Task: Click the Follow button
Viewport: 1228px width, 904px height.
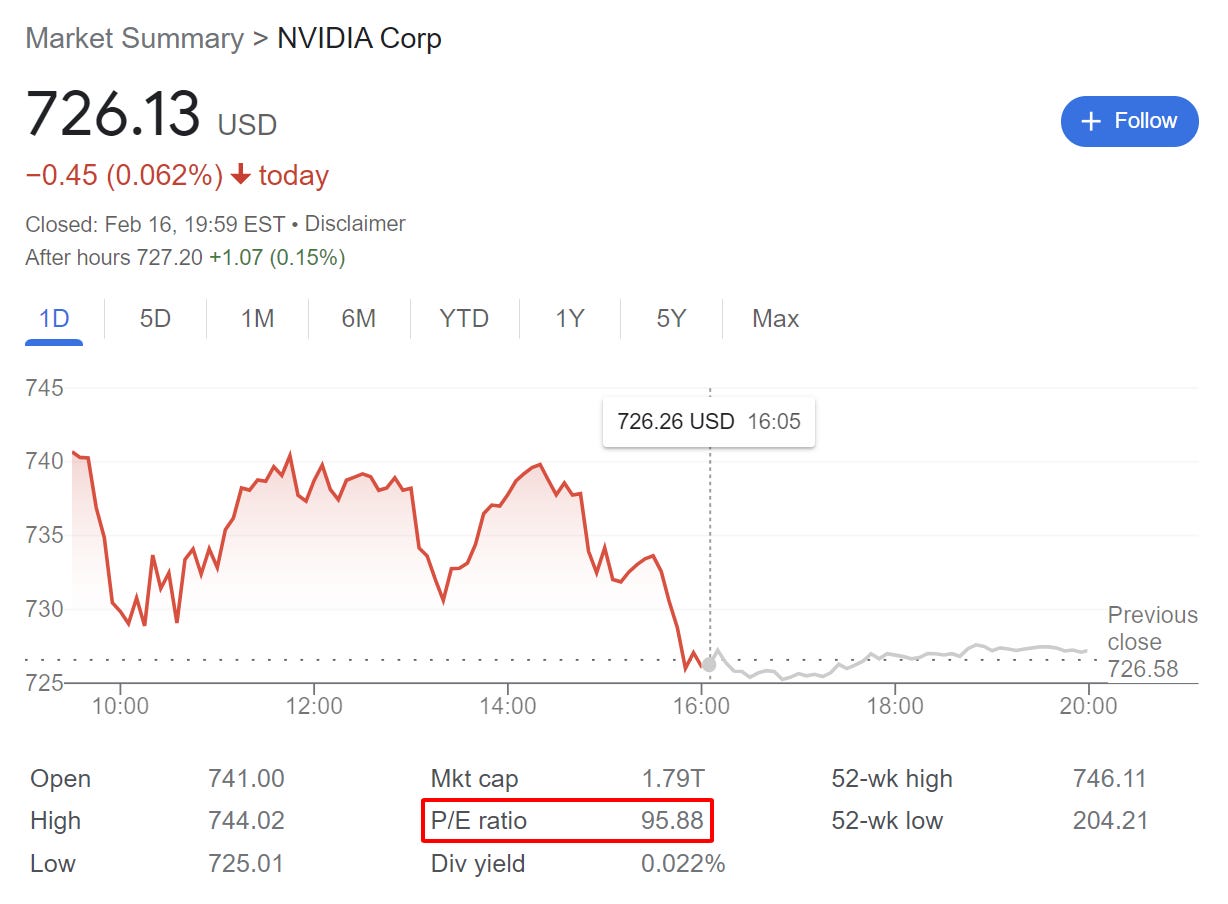Action: [x=1129, y=121]
